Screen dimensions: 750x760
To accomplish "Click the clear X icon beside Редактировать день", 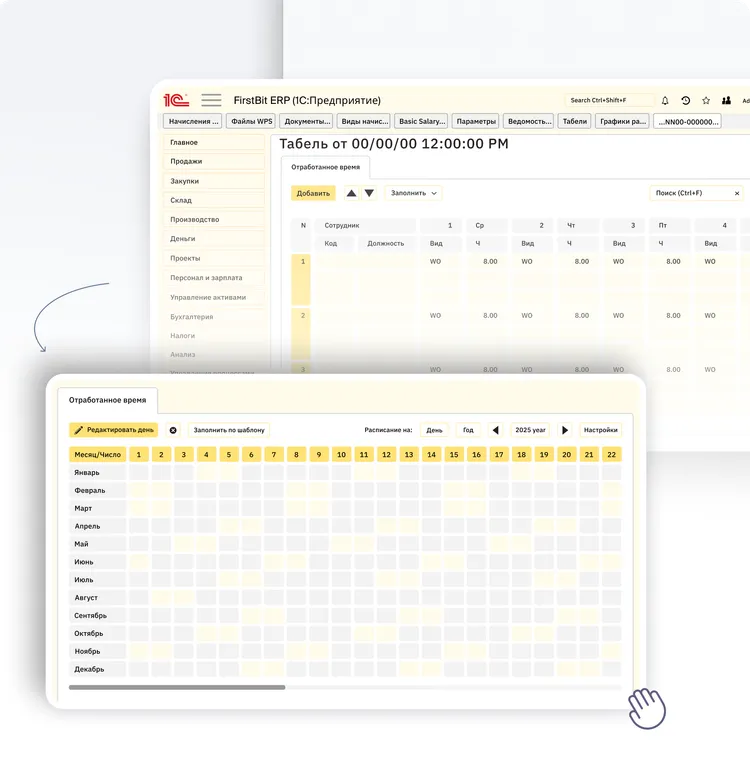I will click(173, 430).
